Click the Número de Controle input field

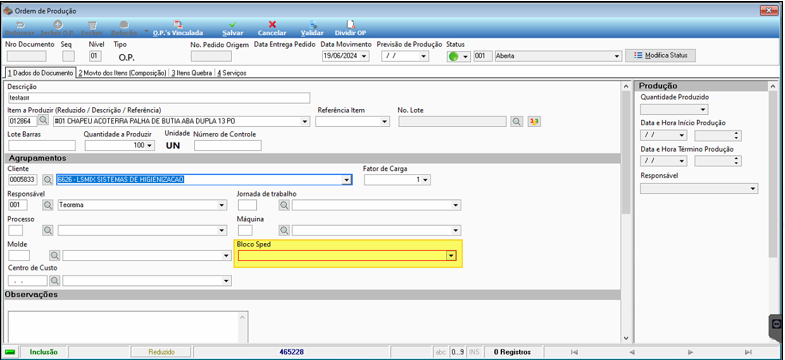tap(228, 145)
